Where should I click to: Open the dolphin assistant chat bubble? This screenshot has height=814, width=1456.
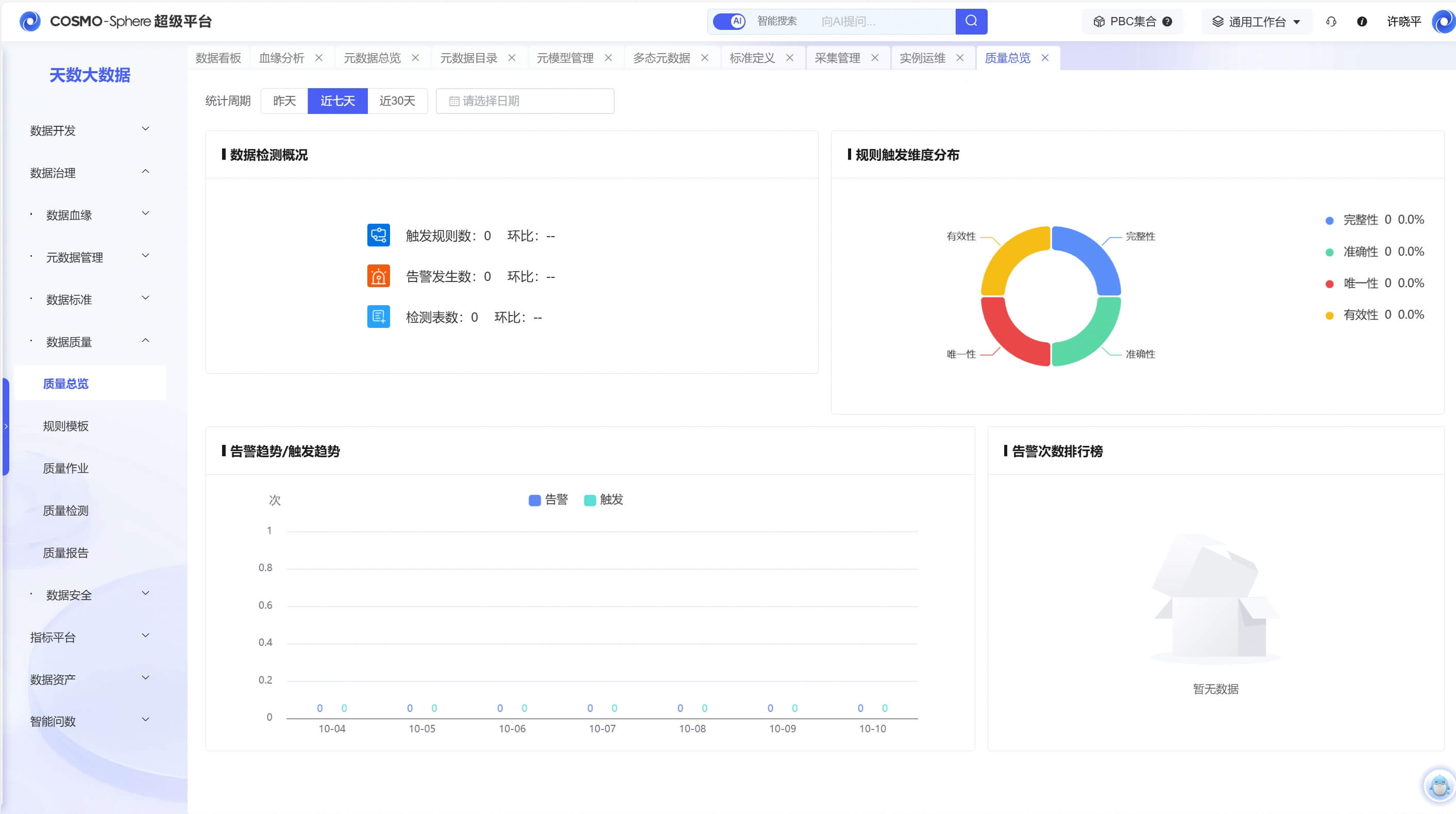click(1439, 786)
